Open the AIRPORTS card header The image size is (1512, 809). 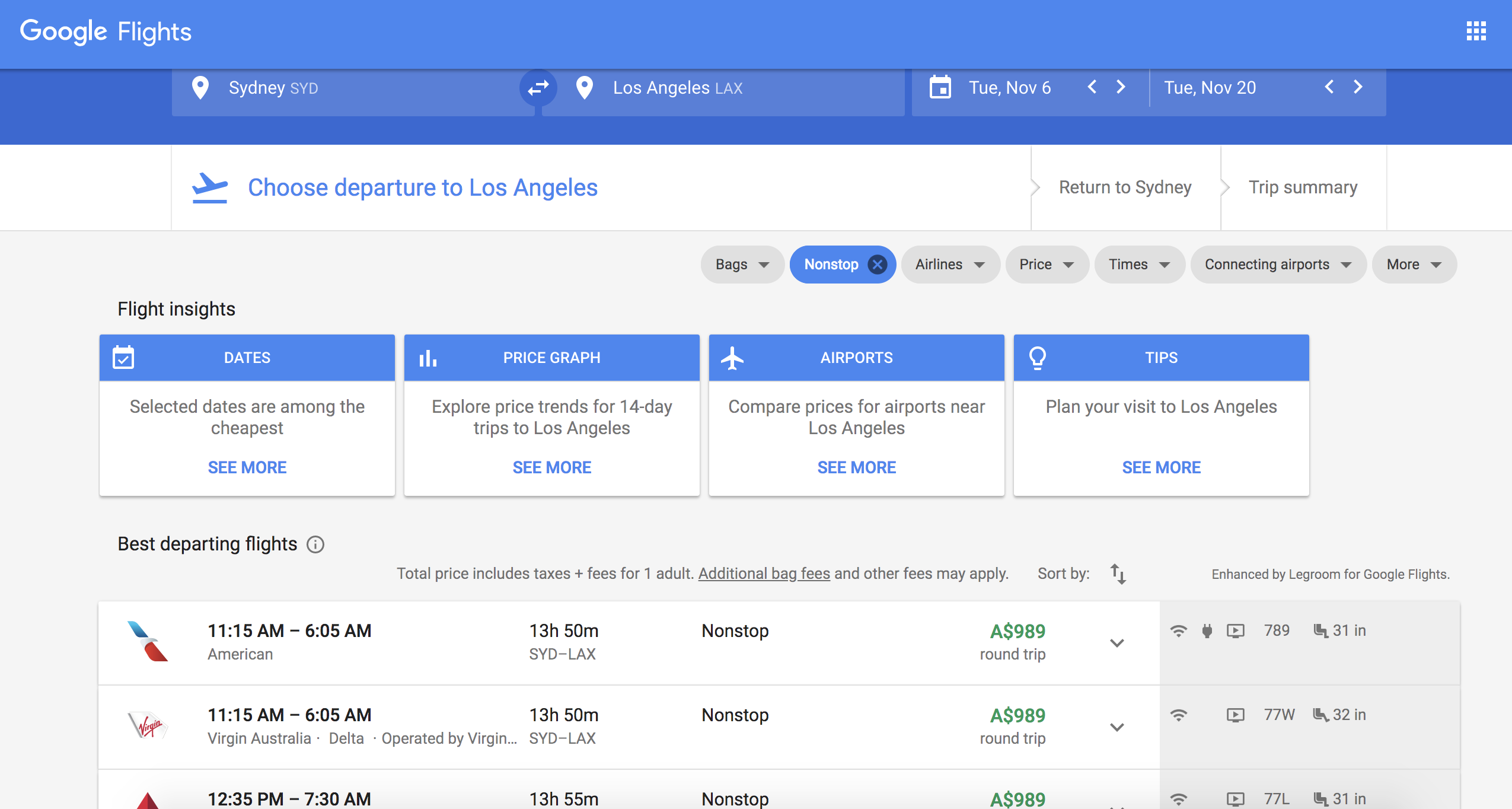tap(857, 358)
